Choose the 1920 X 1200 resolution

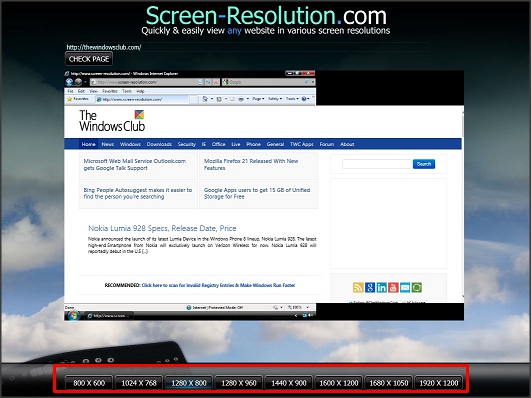(x=439, y=383)
